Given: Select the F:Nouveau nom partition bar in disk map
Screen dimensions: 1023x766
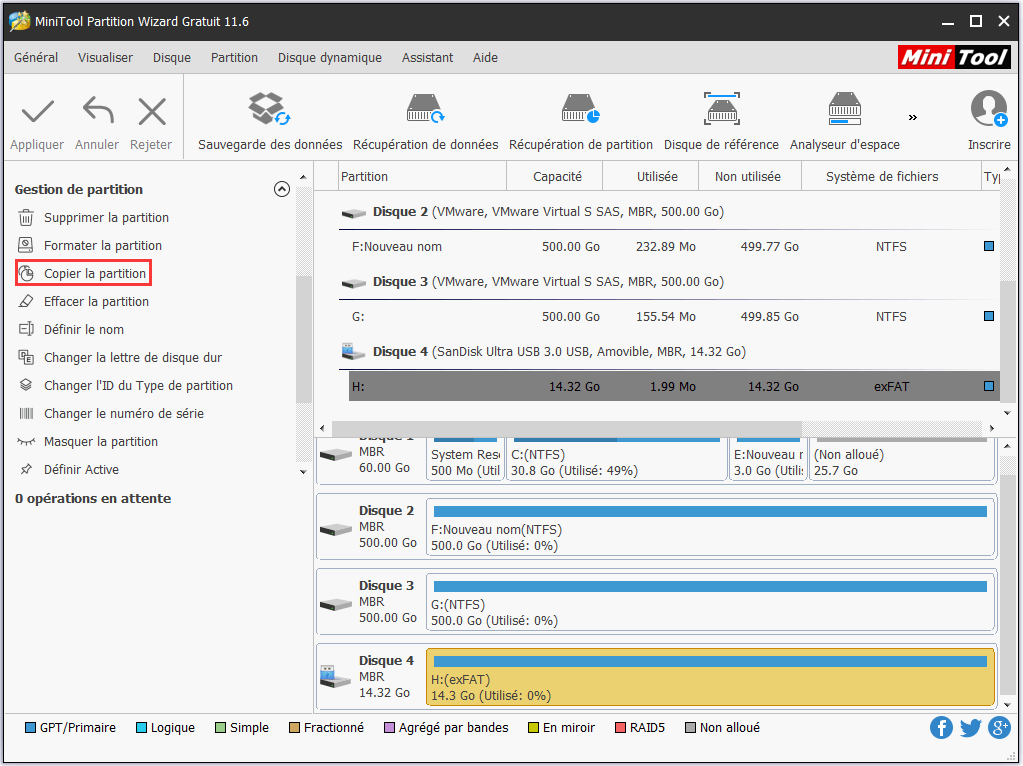Looking at the screenshot, I should point(710,528).
